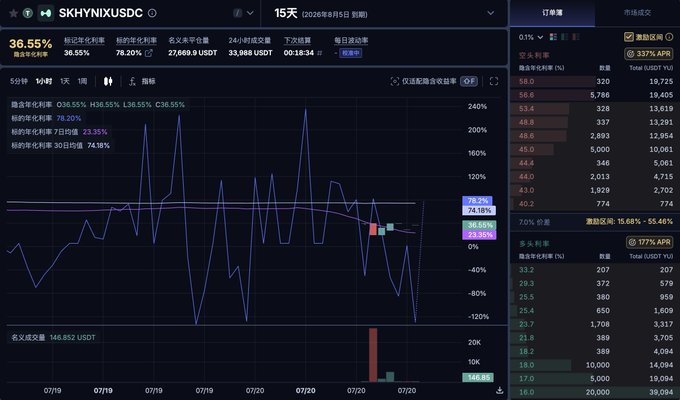Open info icon next to 激励区间
Image resolution: width=680 pixels, height=400 pixels.
pyautogui.click(x=670, y=37)
